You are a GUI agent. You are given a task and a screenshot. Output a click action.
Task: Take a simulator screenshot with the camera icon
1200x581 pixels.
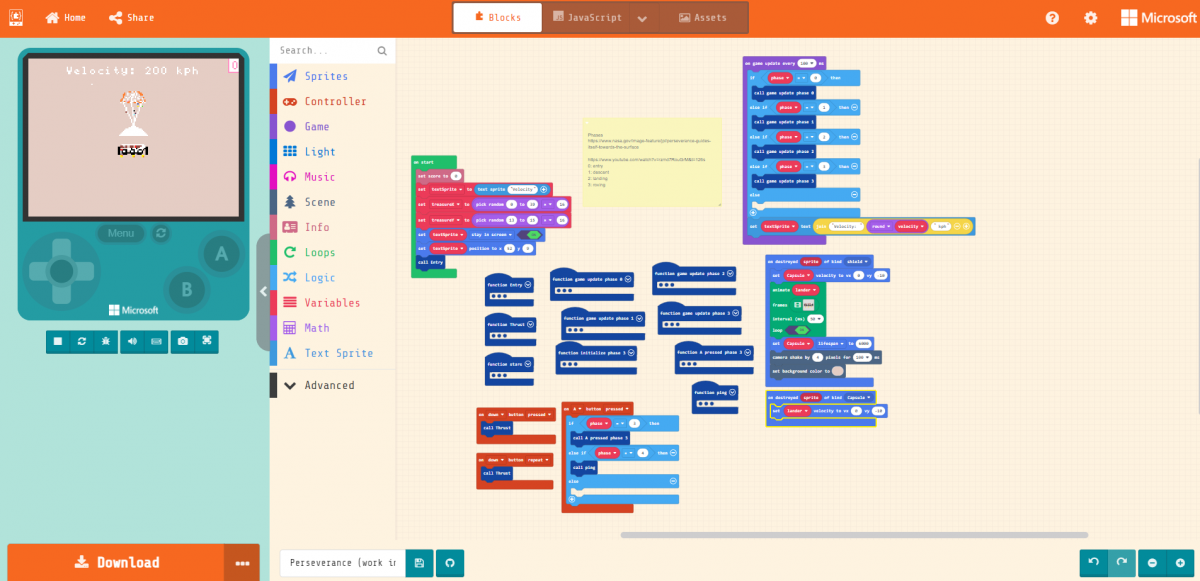coord(183,341)
